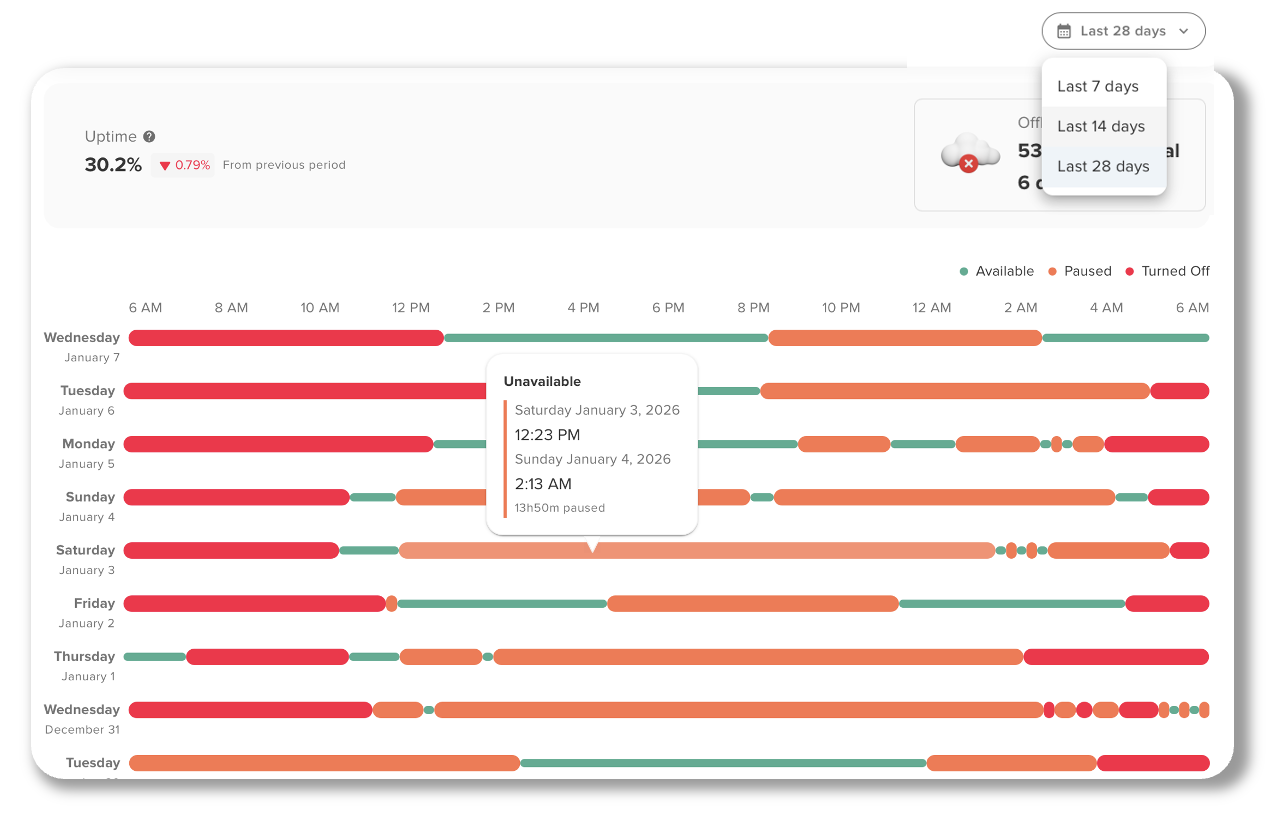
Task: Select Last 14 days option
Action: (x=1101, y=127)
